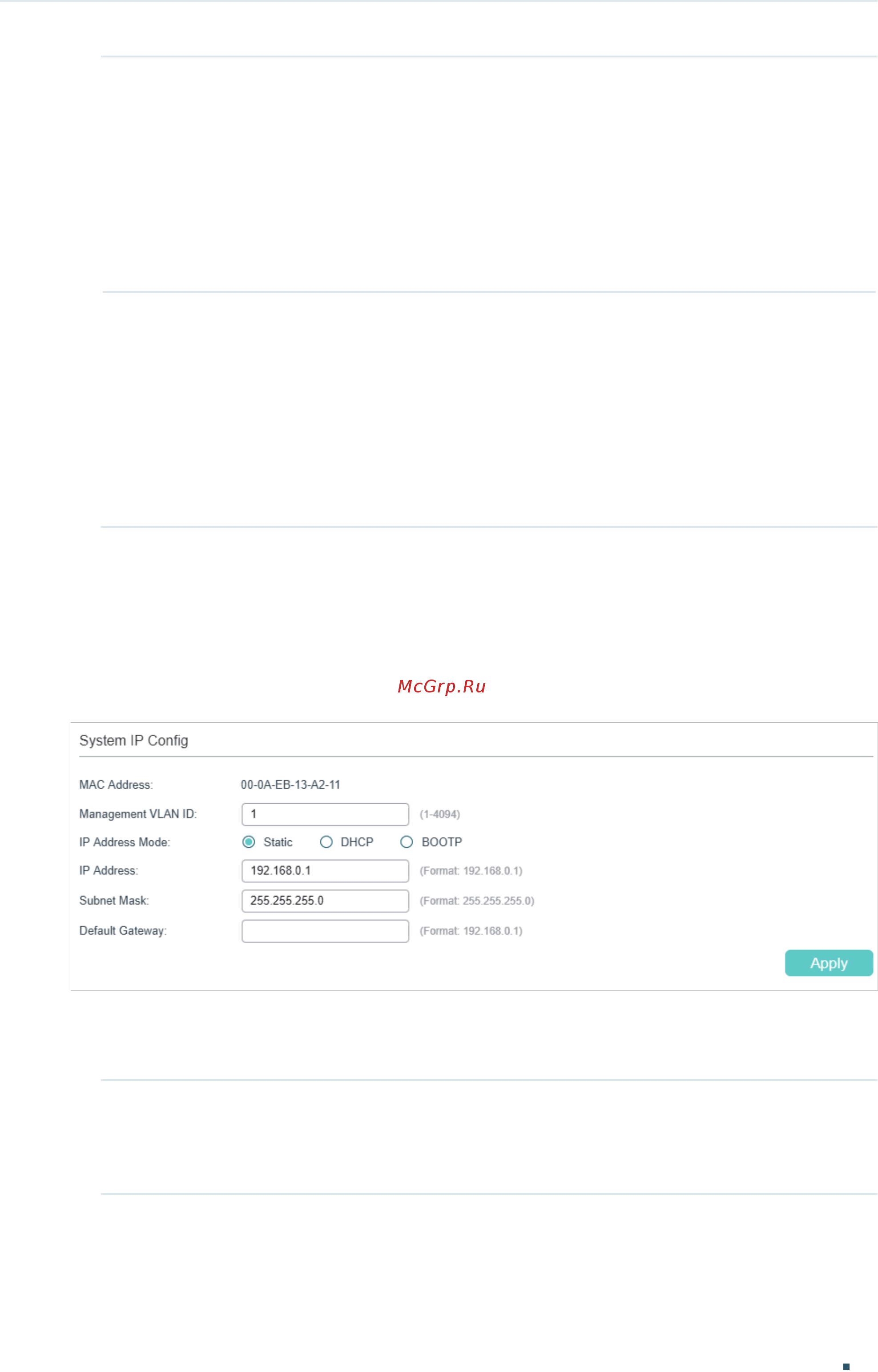Click the Default Gateway label

pos(123,931)
